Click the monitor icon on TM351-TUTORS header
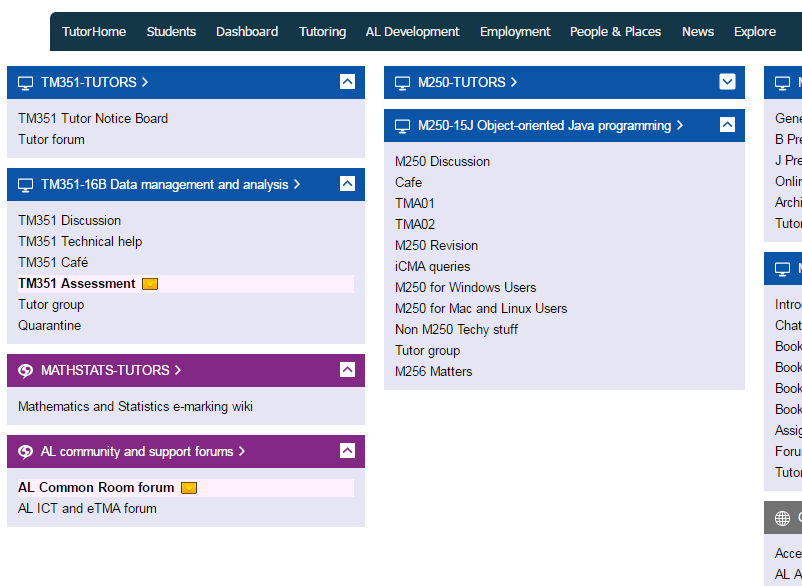 (25, 82)
